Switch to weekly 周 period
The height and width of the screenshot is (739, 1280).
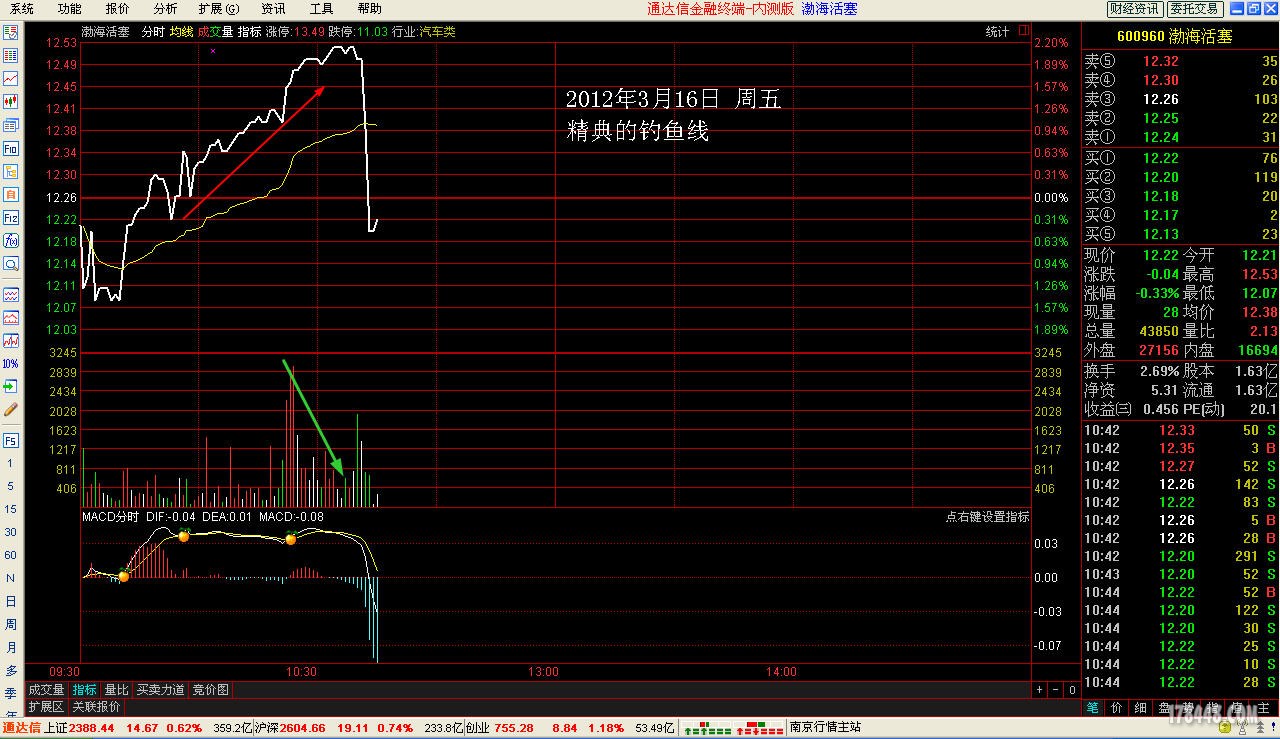(x=11, y=624)
